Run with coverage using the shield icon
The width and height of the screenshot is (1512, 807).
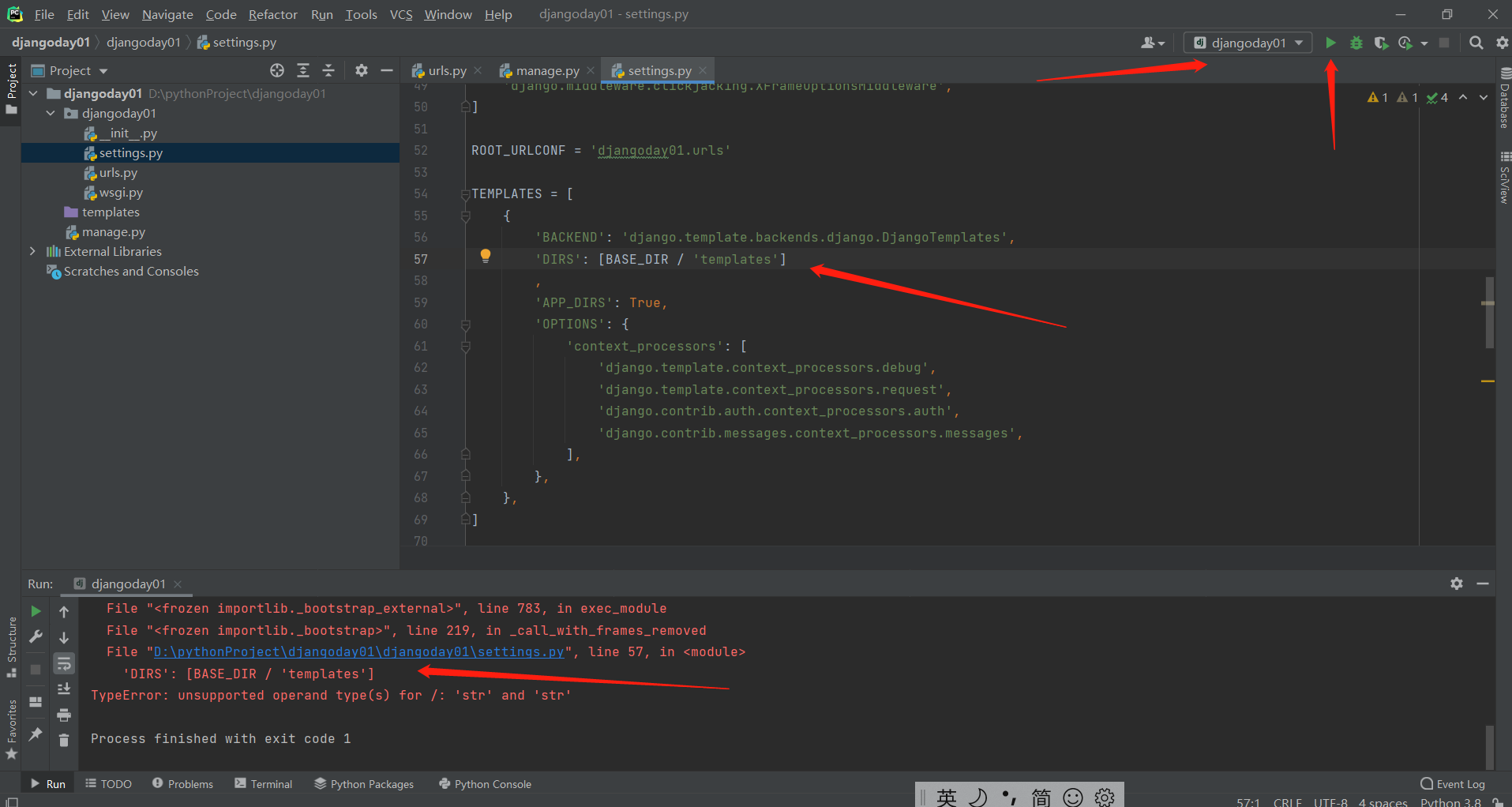pyautogui.click(x=1380, y=43)
